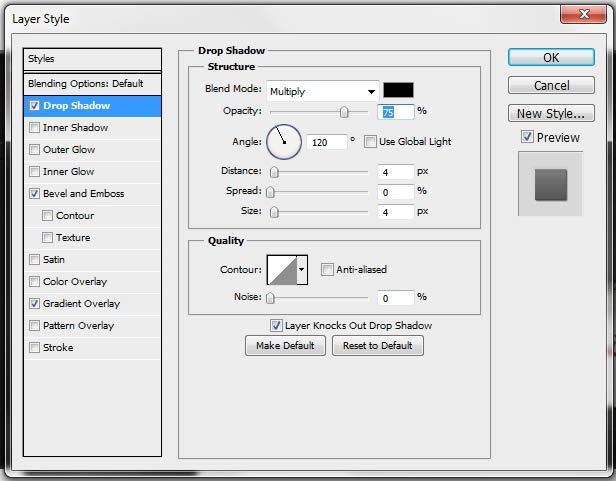This screenshot has width=616, height=481.
Task: Enable the Texture sub-option checkbox
Action: click(x=48, y=238)
